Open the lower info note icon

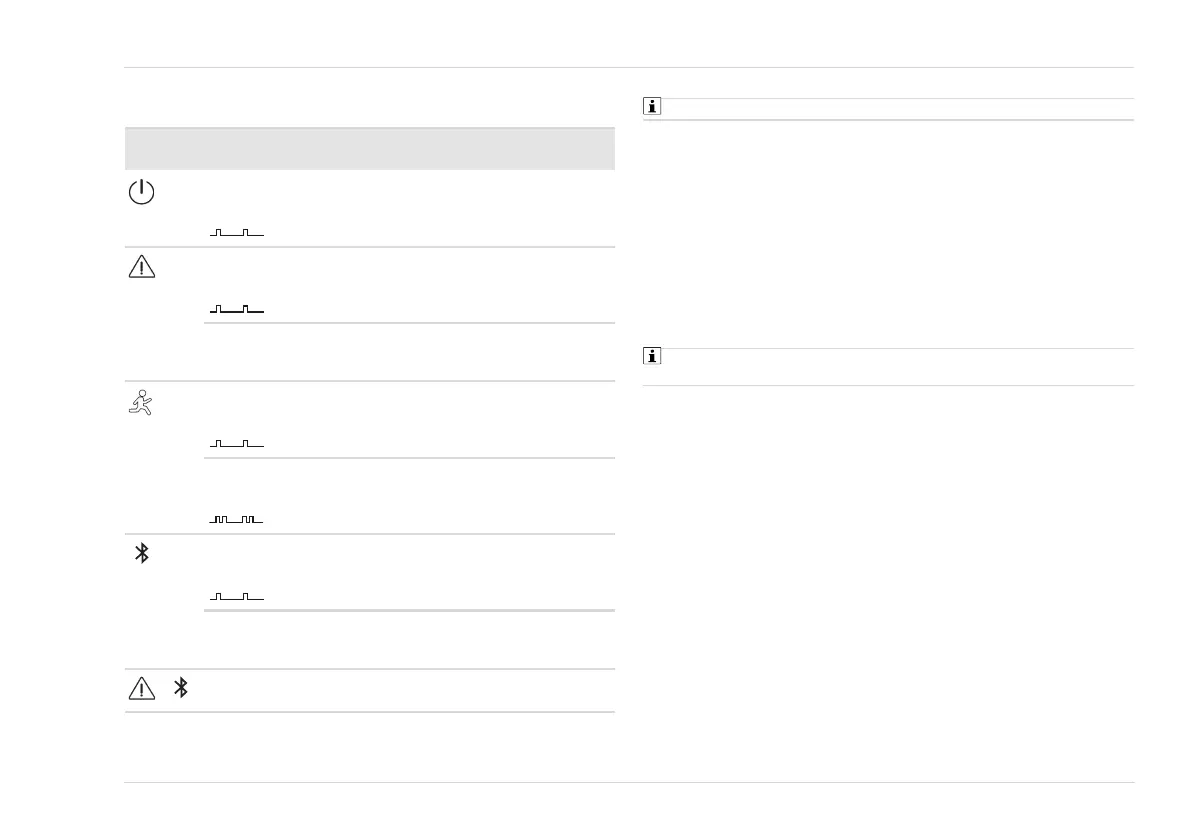tap(652, 356)
